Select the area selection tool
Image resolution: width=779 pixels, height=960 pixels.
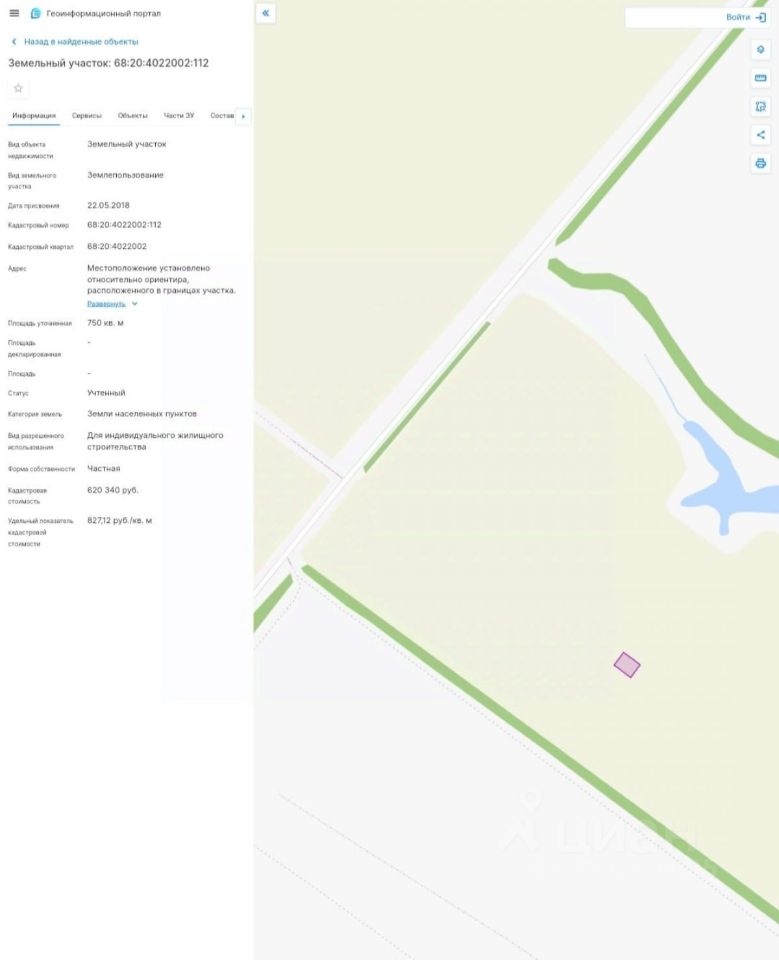(760, 107)
